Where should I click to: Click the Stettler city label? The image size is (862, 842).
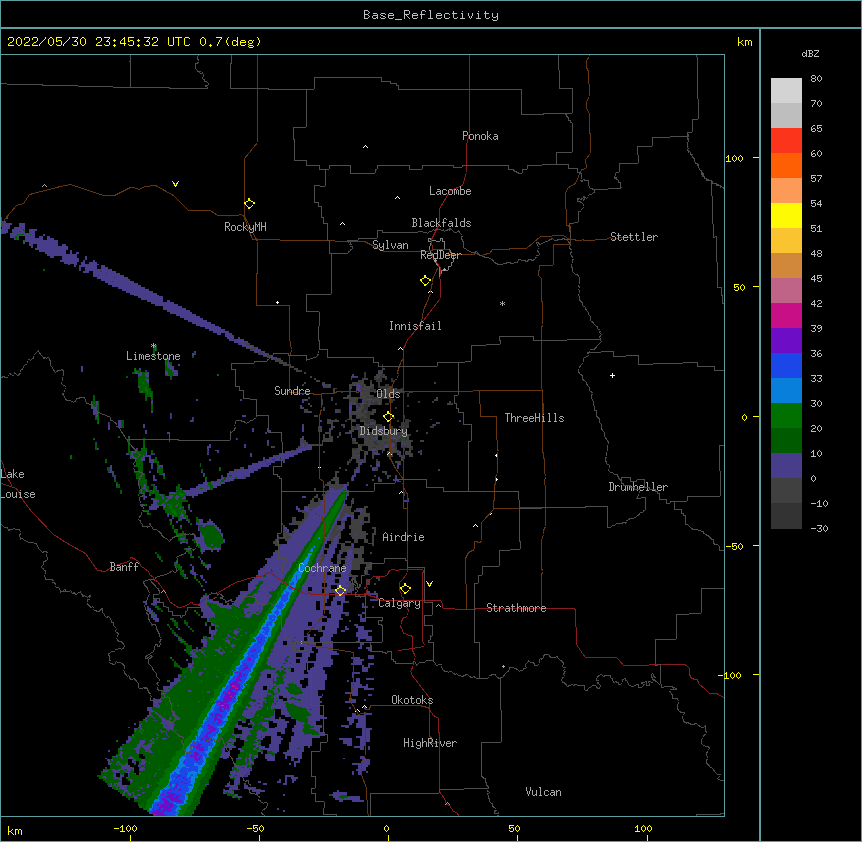(x=634, y=237)
